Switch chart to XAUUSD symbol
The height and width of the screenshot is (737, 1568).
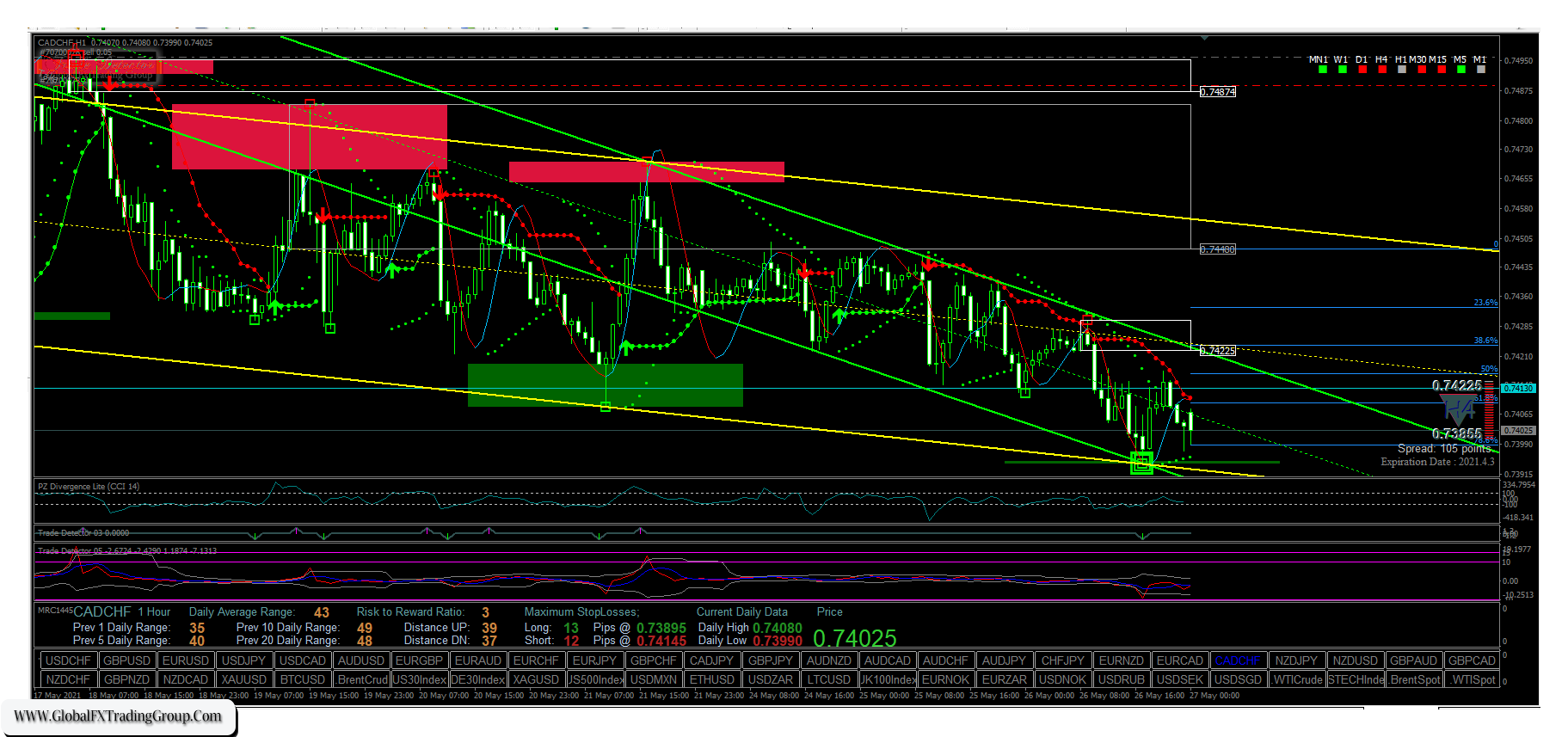(243, 679)
